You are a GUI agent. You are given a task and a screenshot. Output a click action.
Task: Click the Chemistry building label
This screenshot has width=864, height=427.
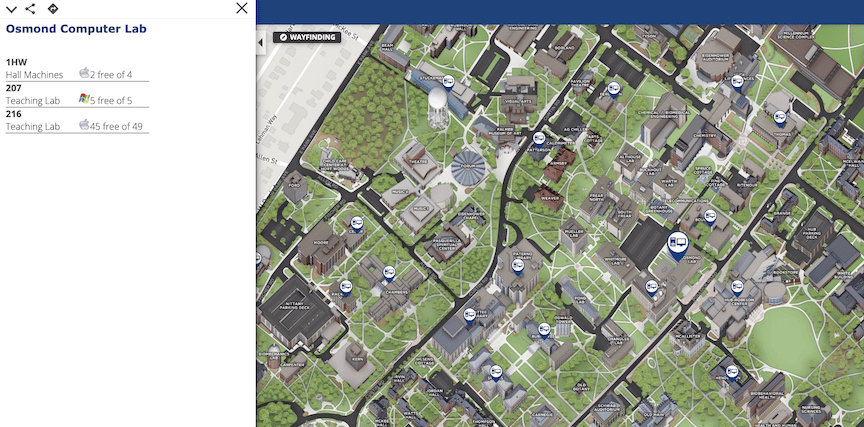pos(704,134)
